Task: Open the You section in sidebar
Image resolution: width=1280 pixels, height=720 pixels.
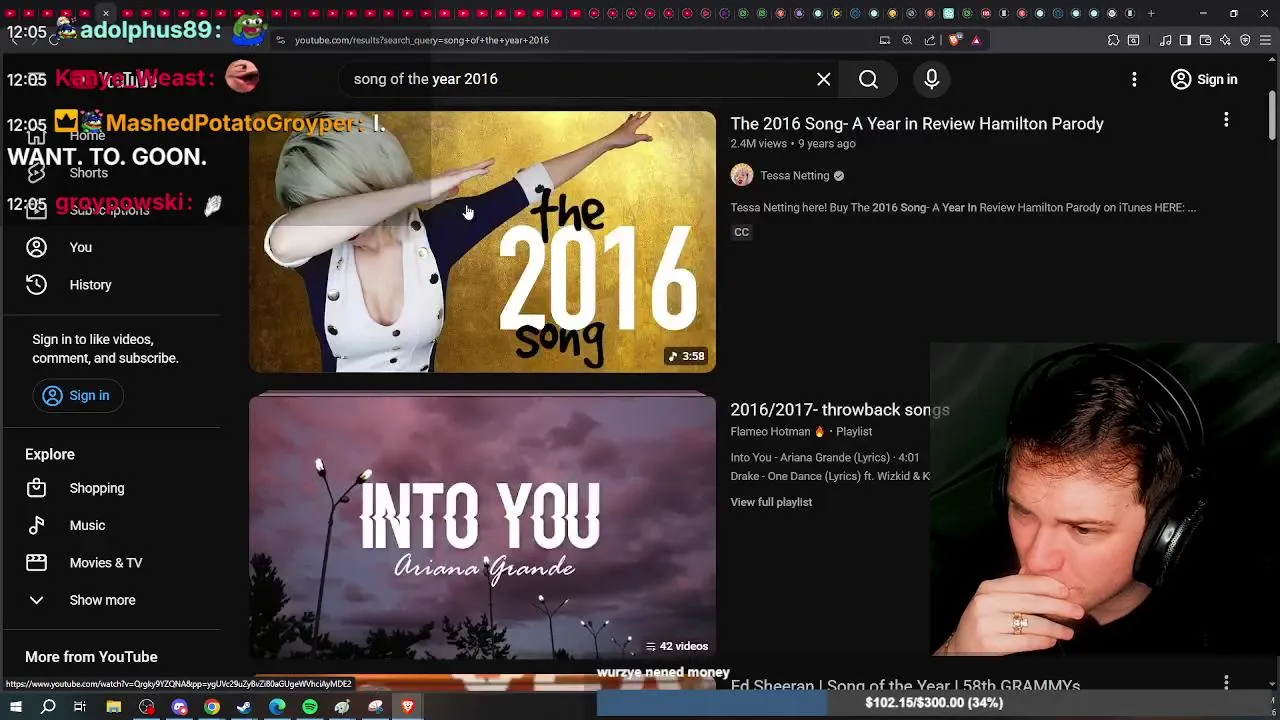Action: click(80, 247)
